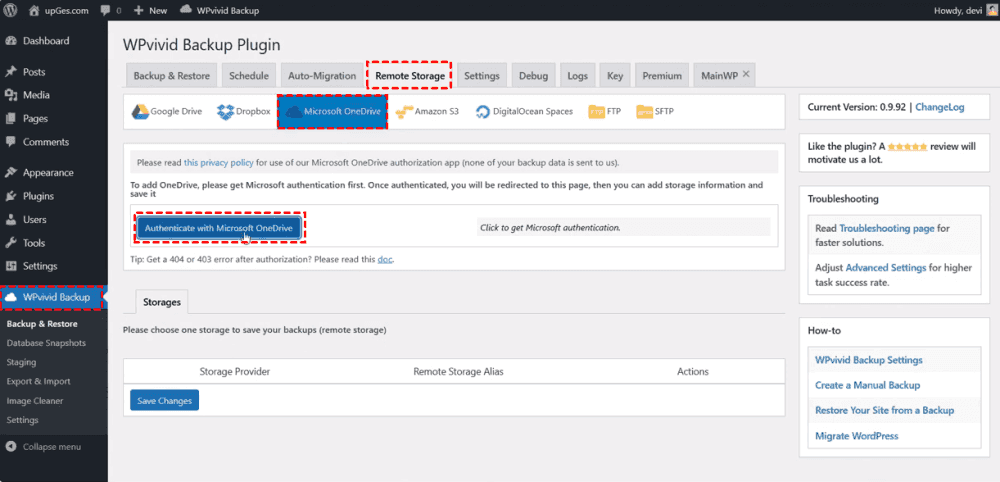Select WPvivid Backup in the sidebar
The width and height of the screenshot is (1000, 482).
pos(54,298)
